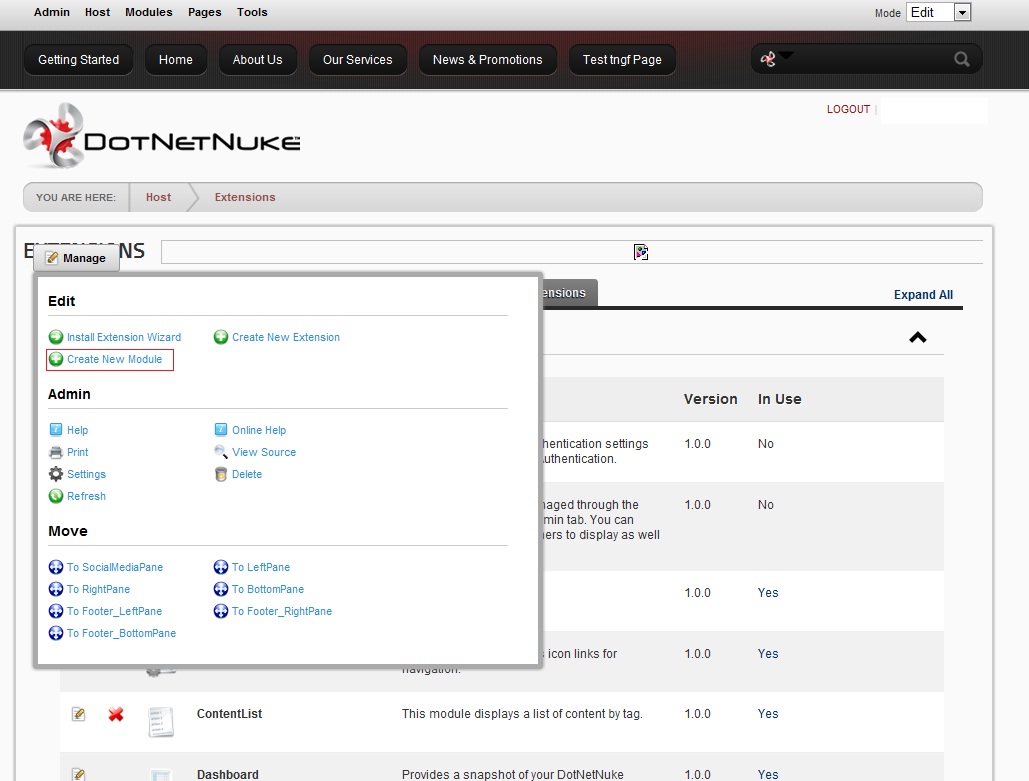Click the Expand All link
This screenshot has height=781, width=1029.
[922, 294]
